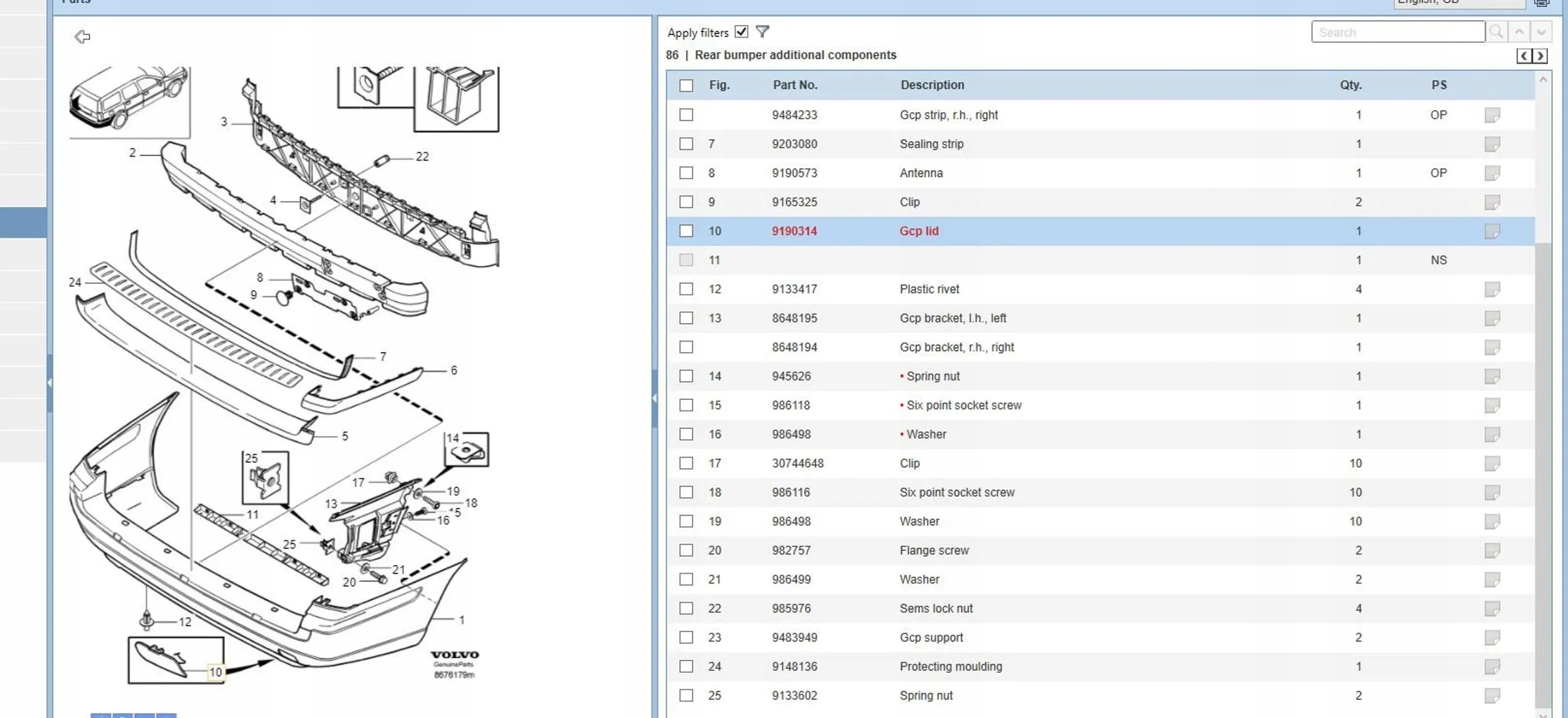Check the Protecting moulding row checkbox
This screenshot has width=1568, height=718.
(x=686, y=667)
